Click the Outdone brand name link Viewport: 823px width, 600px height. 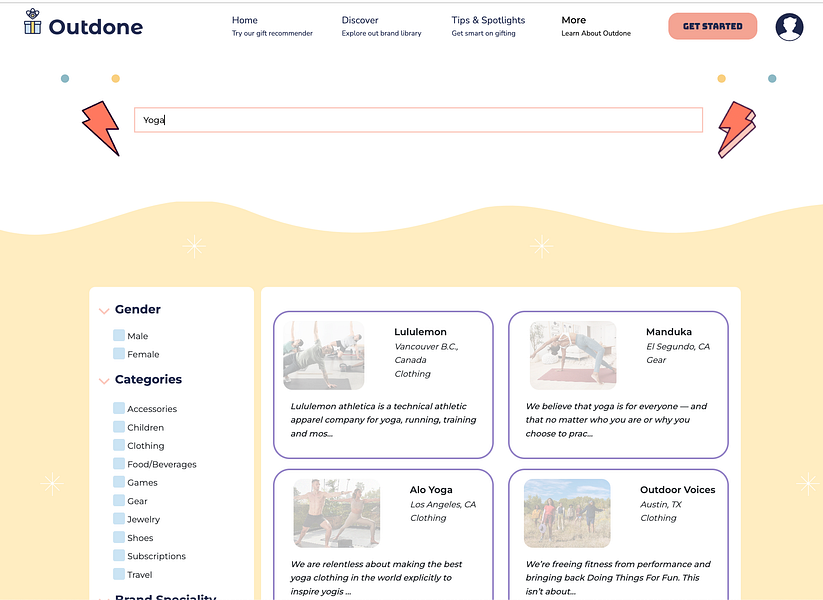pyautogui.click(x=96, y=27)
